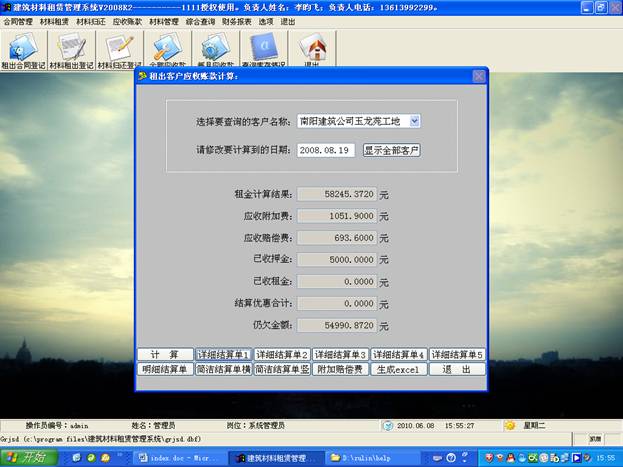Expand the customer name dropdown
The image size is (623, 467).
pos(415,121)
